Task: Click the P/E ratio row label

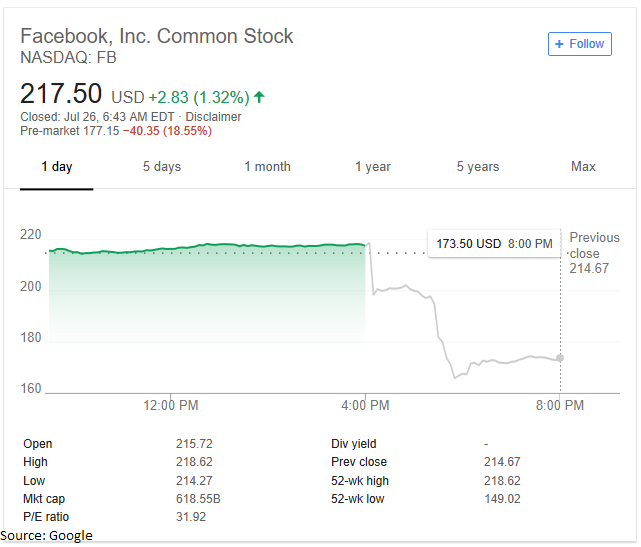Action: pos(45,517)
